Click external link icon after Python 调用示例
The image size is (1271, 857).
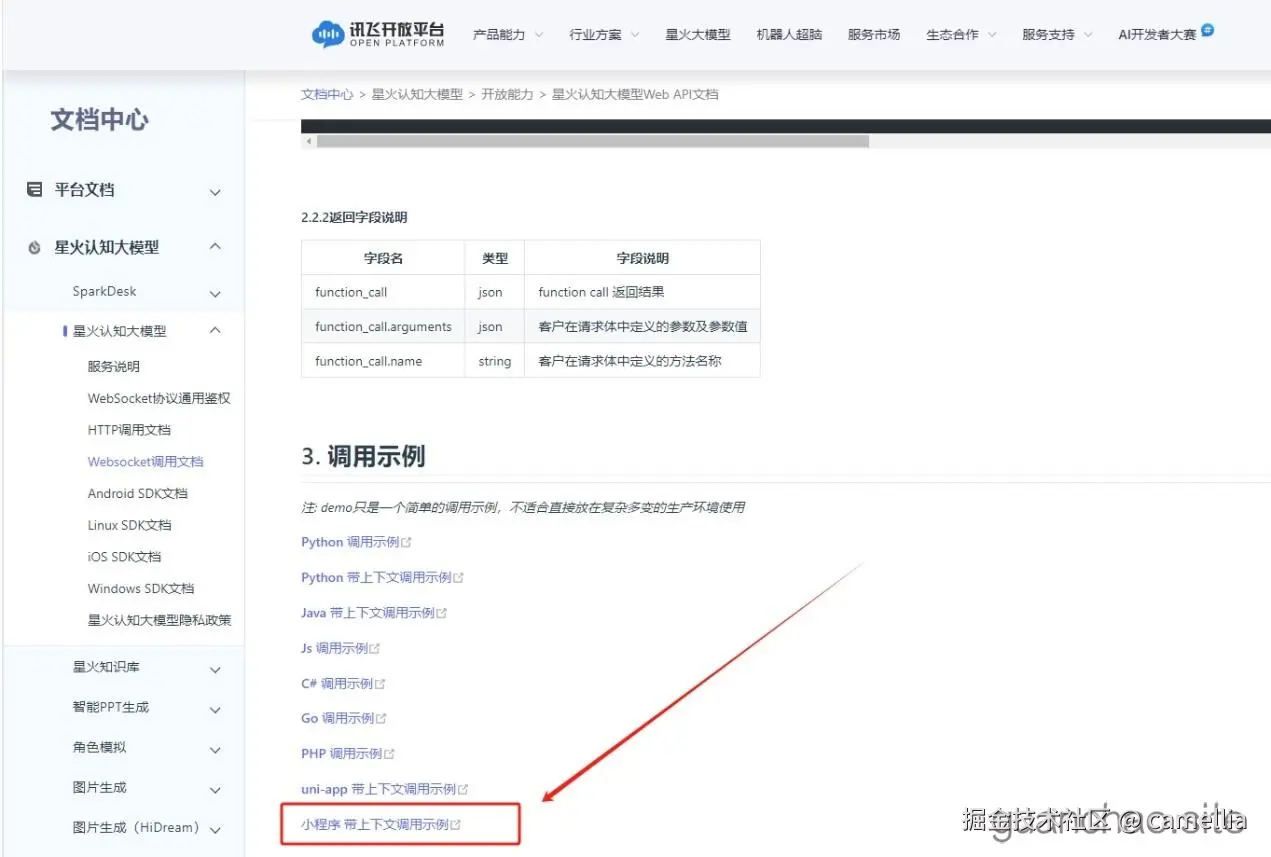tap(407, 542)
